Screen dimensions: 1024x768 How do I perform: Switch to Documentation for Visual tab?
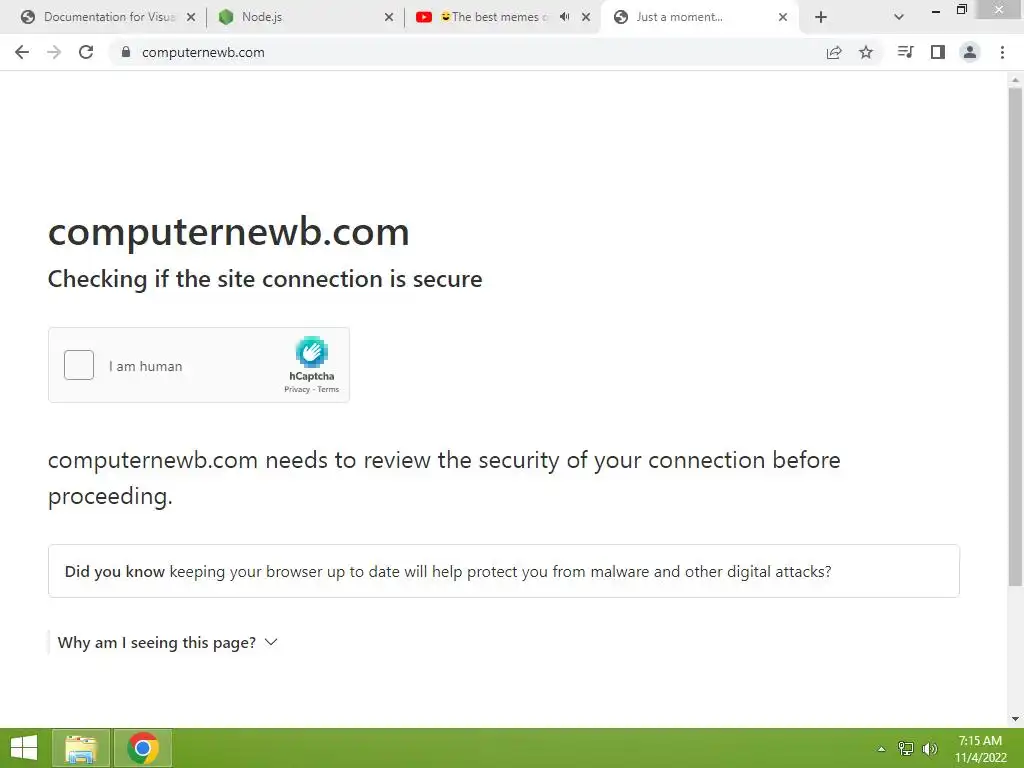point(108,17)
